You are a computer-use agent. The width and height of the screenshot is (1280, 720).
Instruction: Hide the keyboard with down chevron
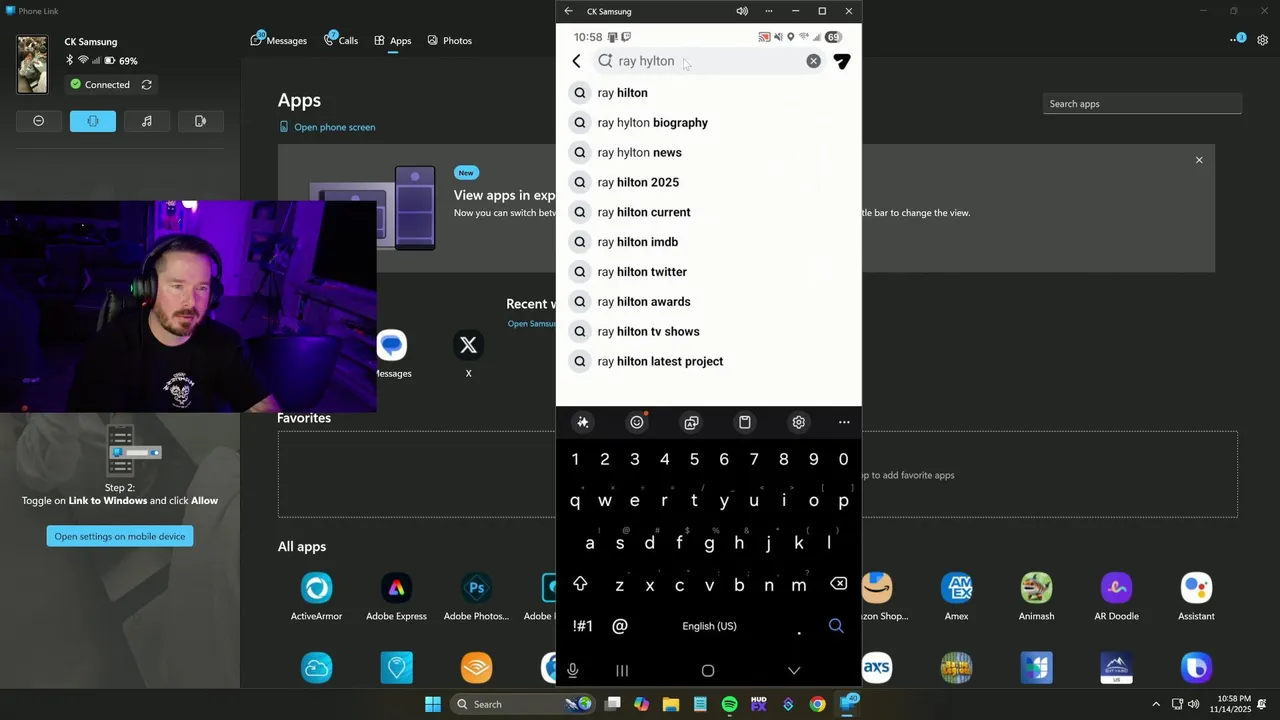794,671
